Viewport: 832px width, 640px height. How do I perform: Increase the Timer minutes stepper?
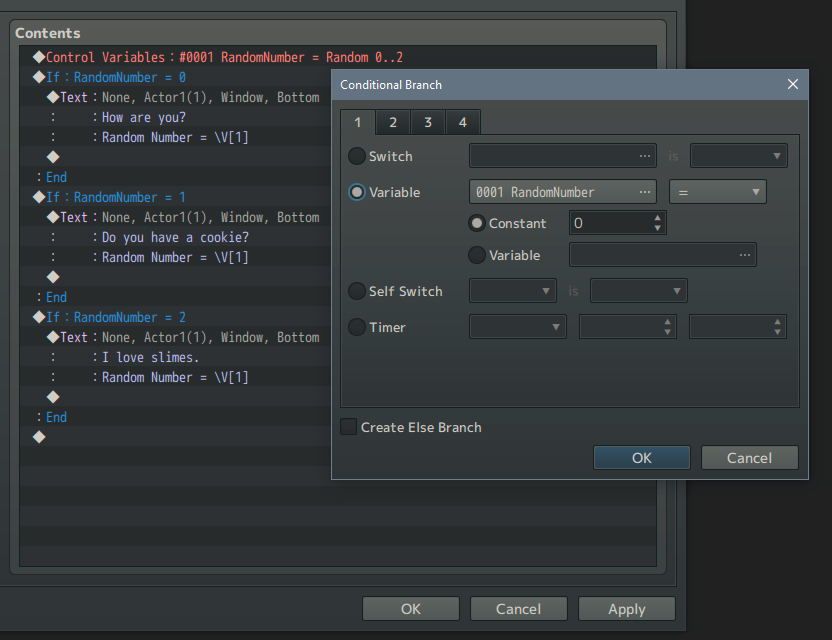click(668, 322)
